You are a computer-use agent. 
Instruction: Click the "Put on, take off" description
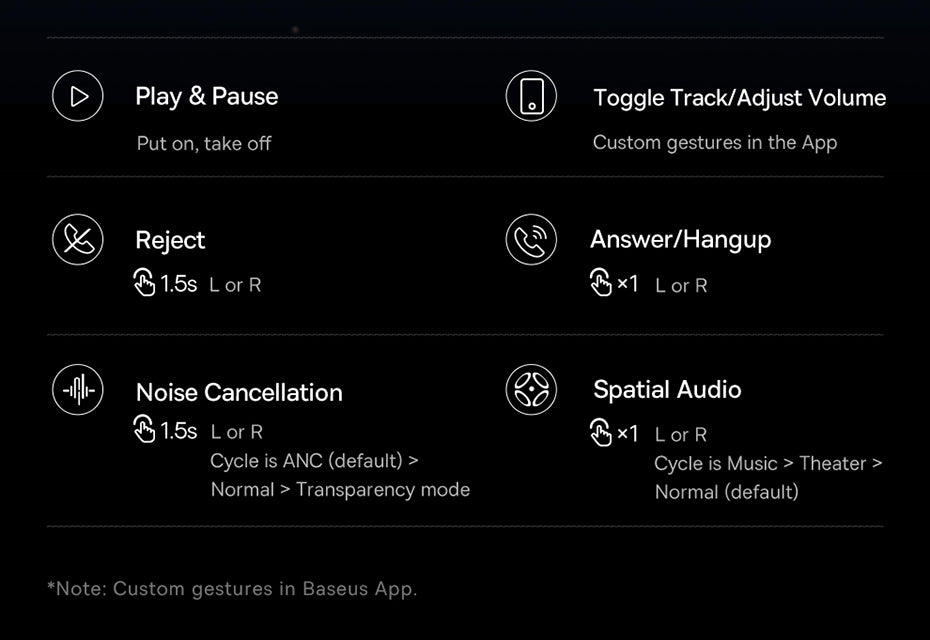click(x=204, y=144)
